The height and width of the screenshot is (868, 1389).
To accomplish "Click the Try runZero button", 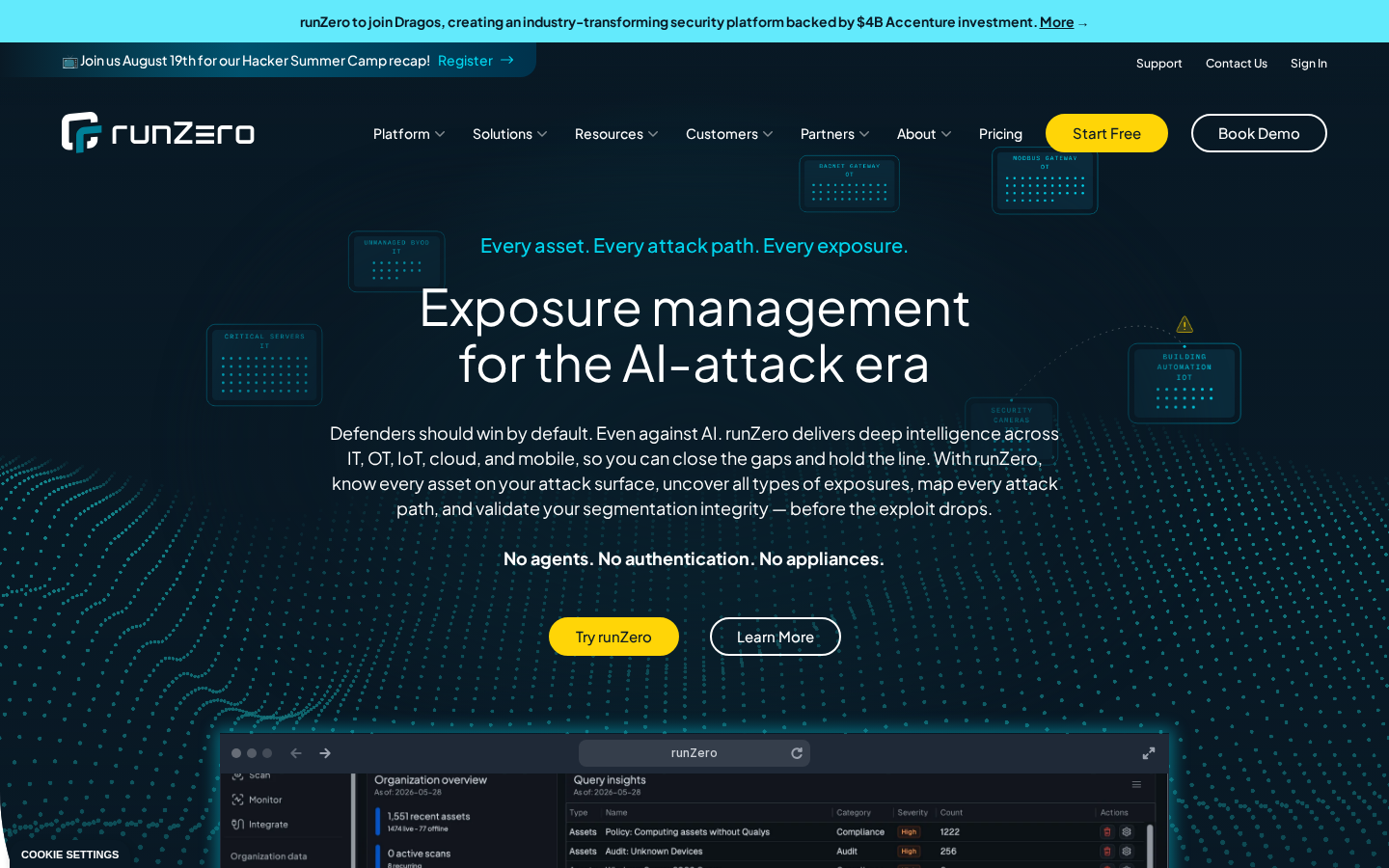I will (613, 637).
